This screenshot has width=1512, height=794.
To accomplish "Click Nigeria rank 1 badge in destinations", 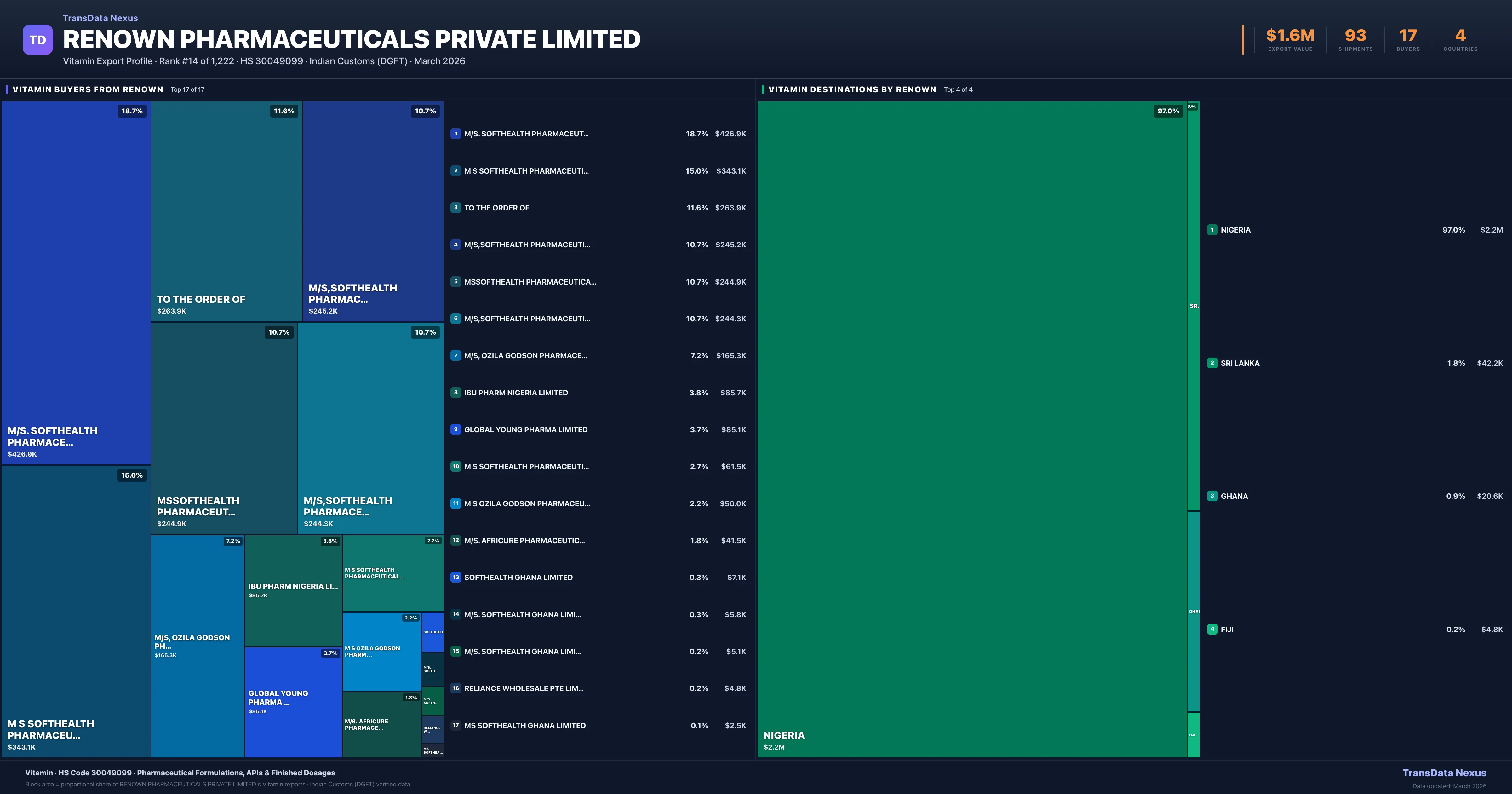I will (1212, 230).
